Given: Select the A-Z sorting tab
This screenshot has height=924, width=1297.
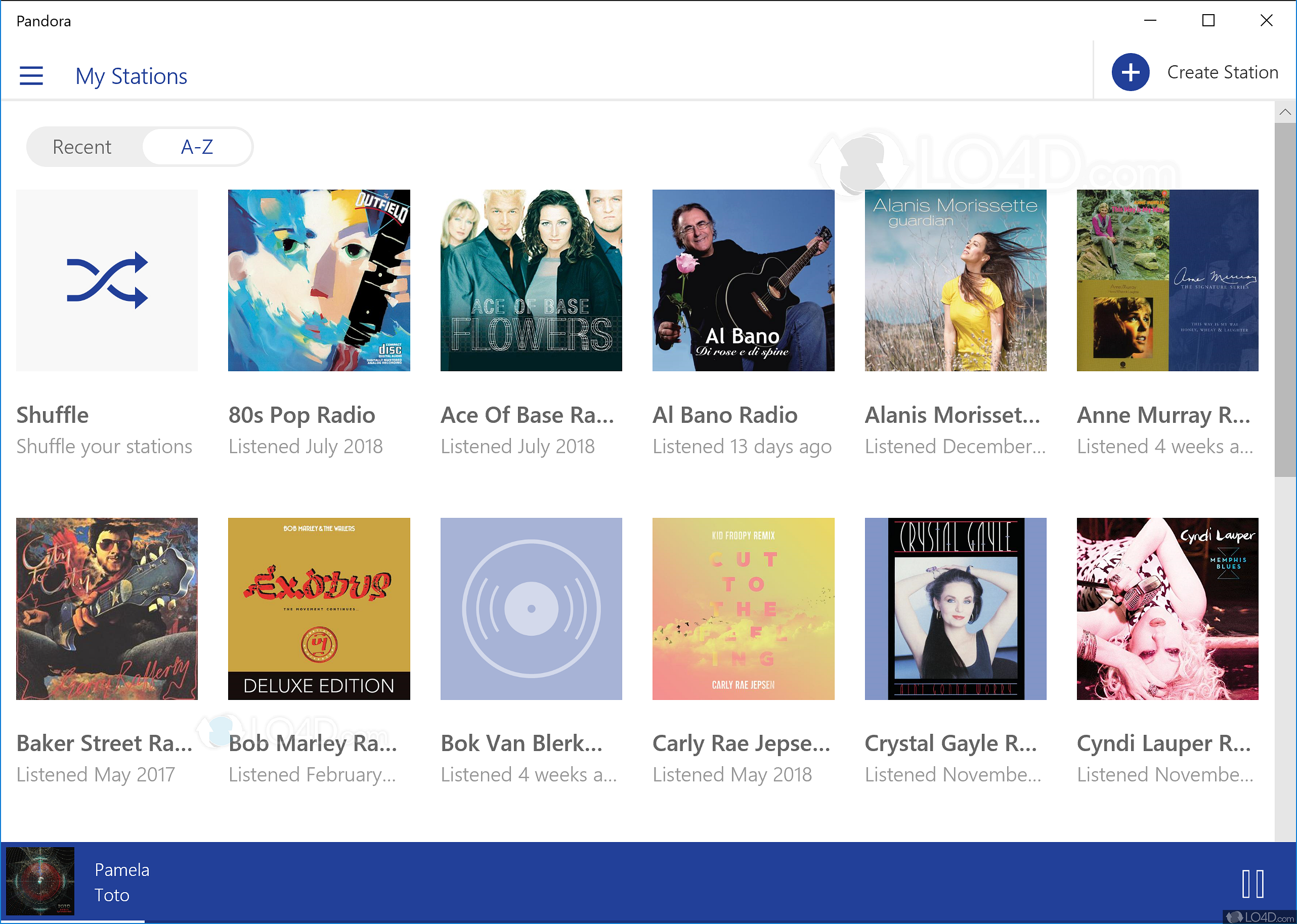Looking at the screenshot, I should coord(197,147).
